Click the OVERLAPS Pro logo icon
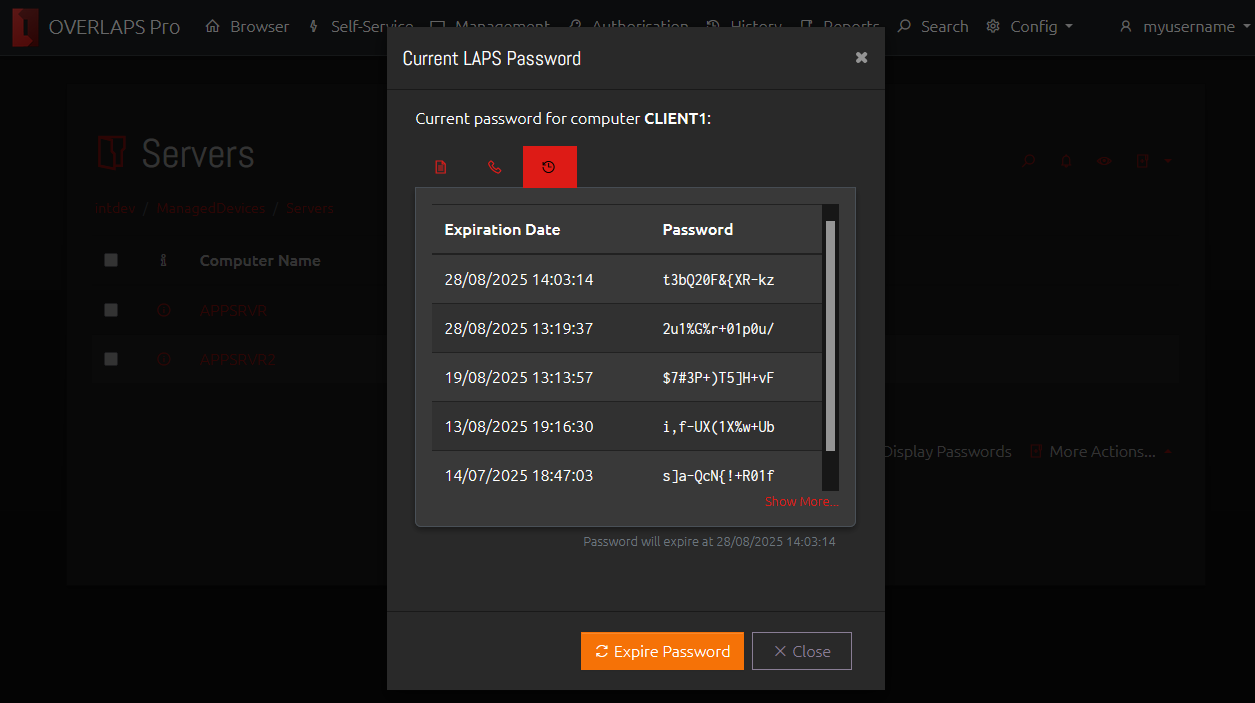Viewport: 1255px width, 703px height. pos(26,27)
